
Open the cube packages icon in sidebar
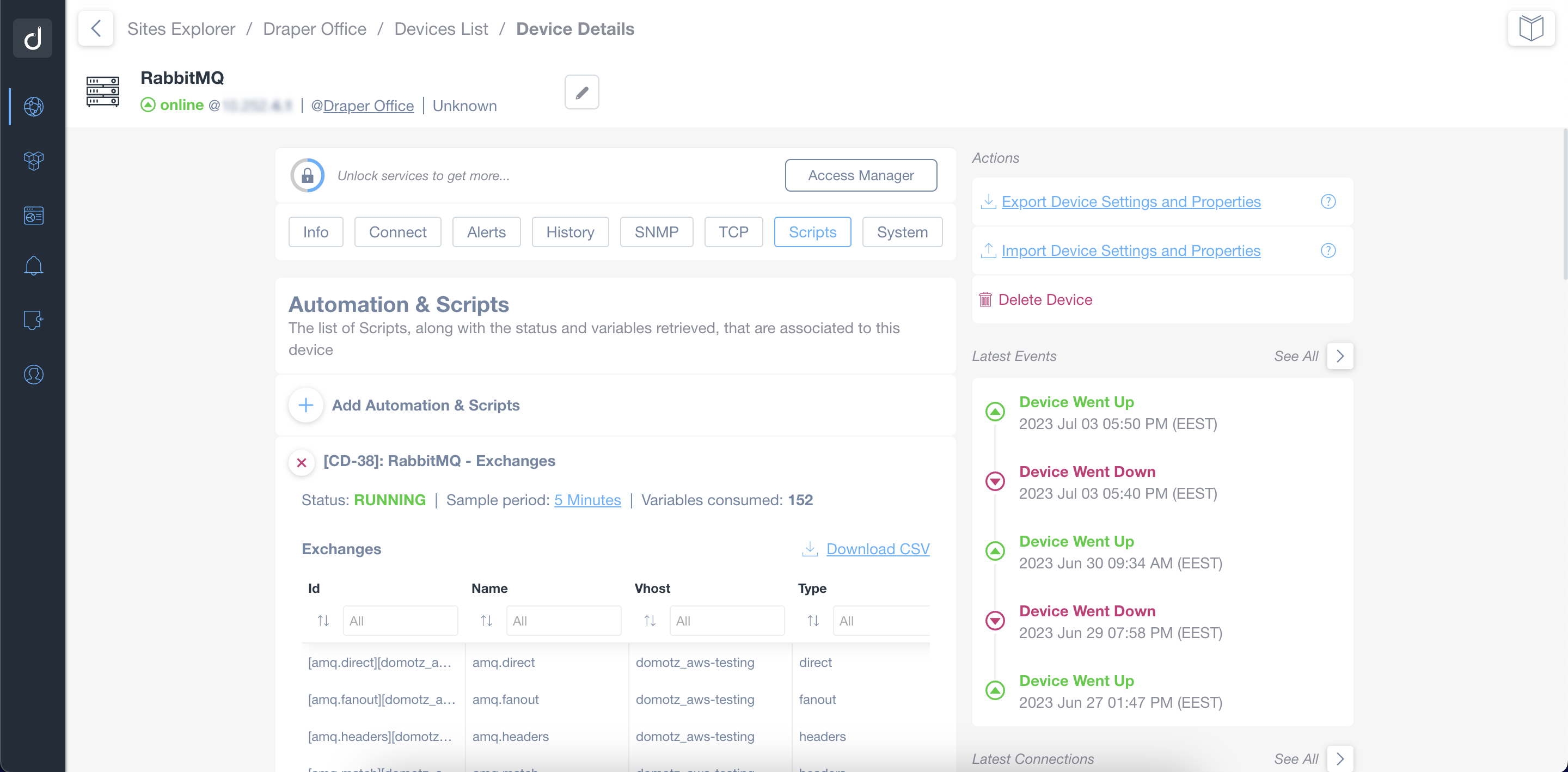click(33, 161)
